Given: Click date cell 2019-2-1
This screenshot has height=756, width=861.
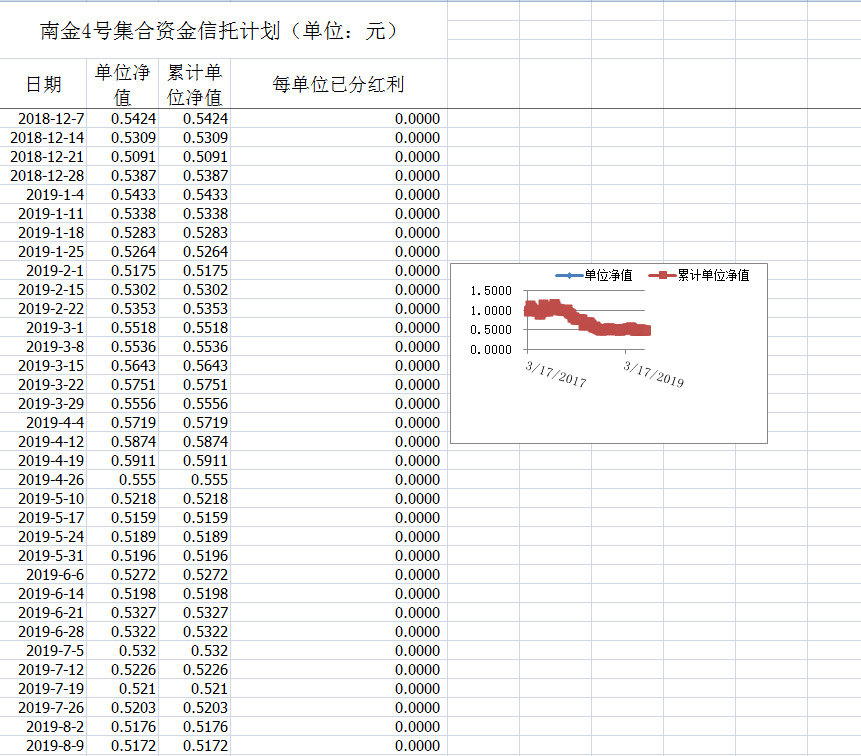Looking at the screenshot, I should [x=43, y=271].
